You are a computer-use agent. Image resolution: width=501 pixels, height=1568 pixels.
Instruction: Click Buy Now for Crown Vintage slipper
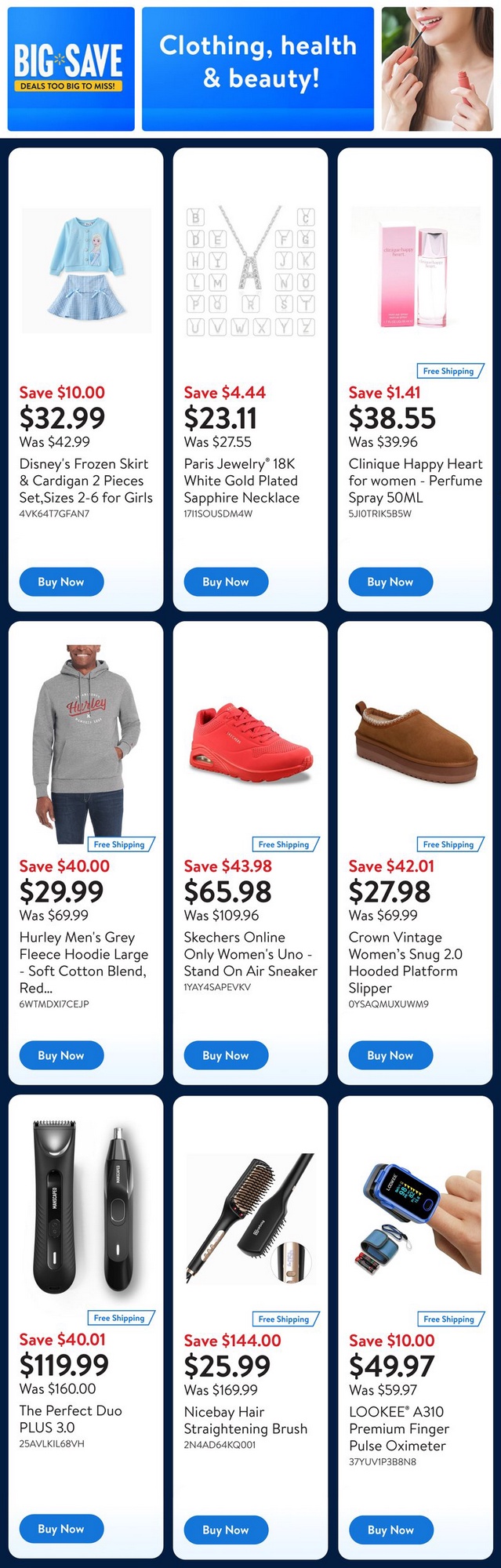pyautogui.click(x=390, y=1055)
